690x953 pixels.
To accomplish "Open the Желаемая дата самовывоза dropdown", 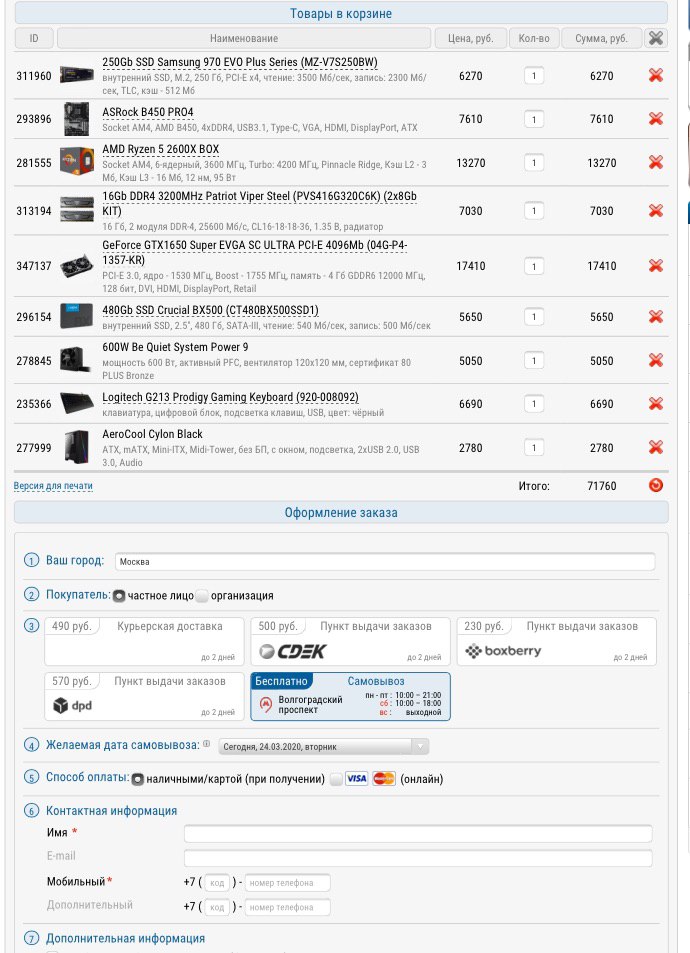I will [x=323, y=746].
